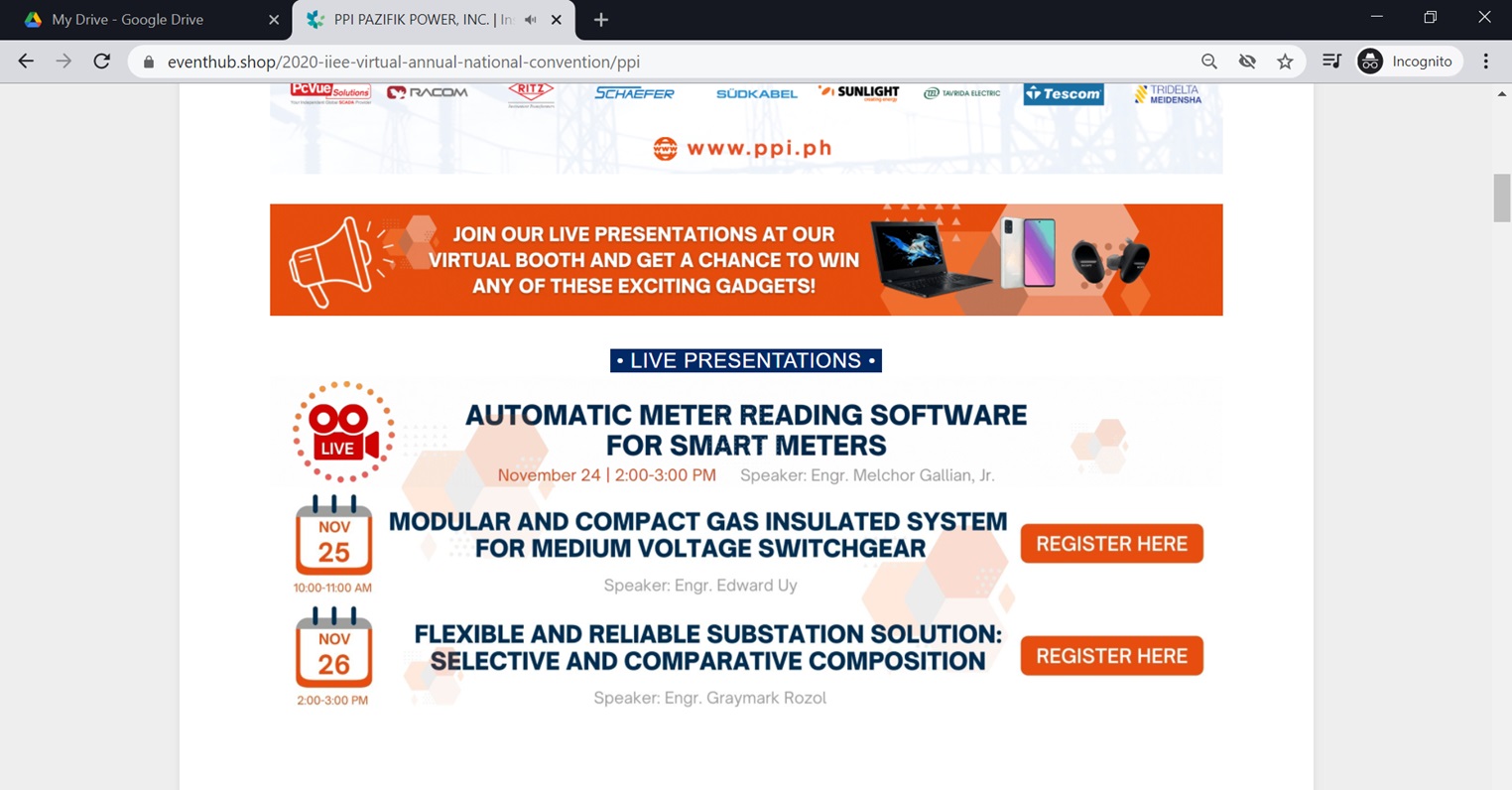Switch to the My Drive - Google Drive tab
The image size is (1512, 790).
click(x=127, y=20)
